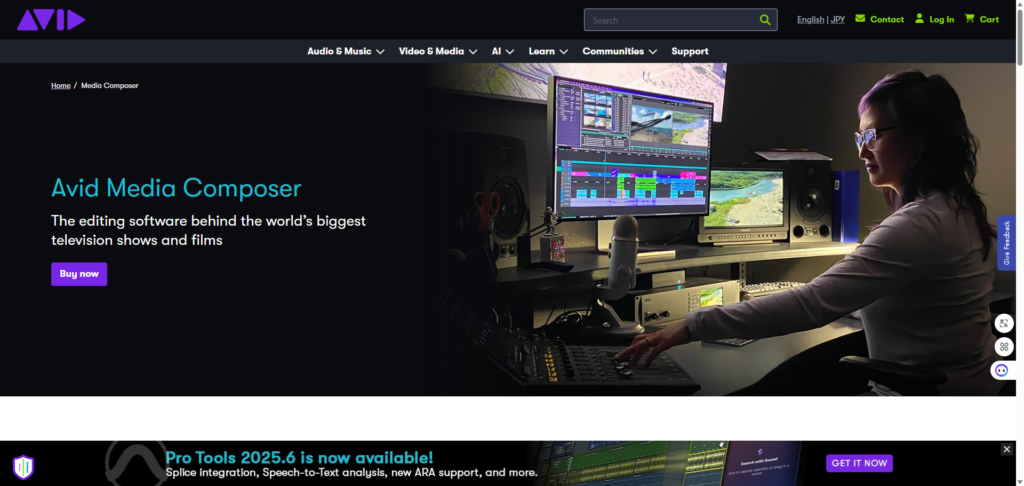Click the 'Pro Tools 2025.6 is now available!' text
The height and width of the screenshot is (486, 1024).
299,457
